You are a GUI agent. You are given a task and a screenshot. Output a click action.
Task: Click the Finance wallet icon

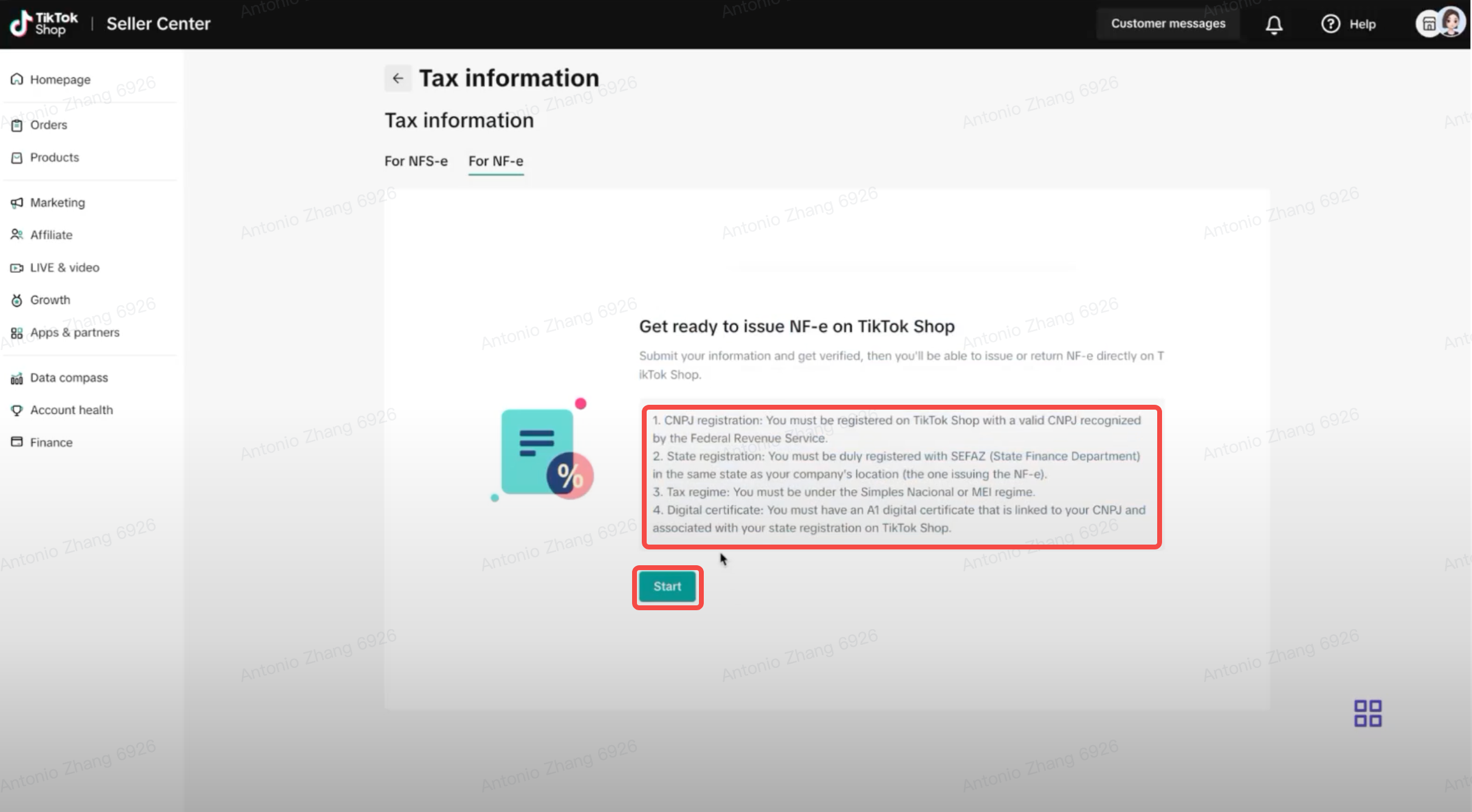click(17, 442)
